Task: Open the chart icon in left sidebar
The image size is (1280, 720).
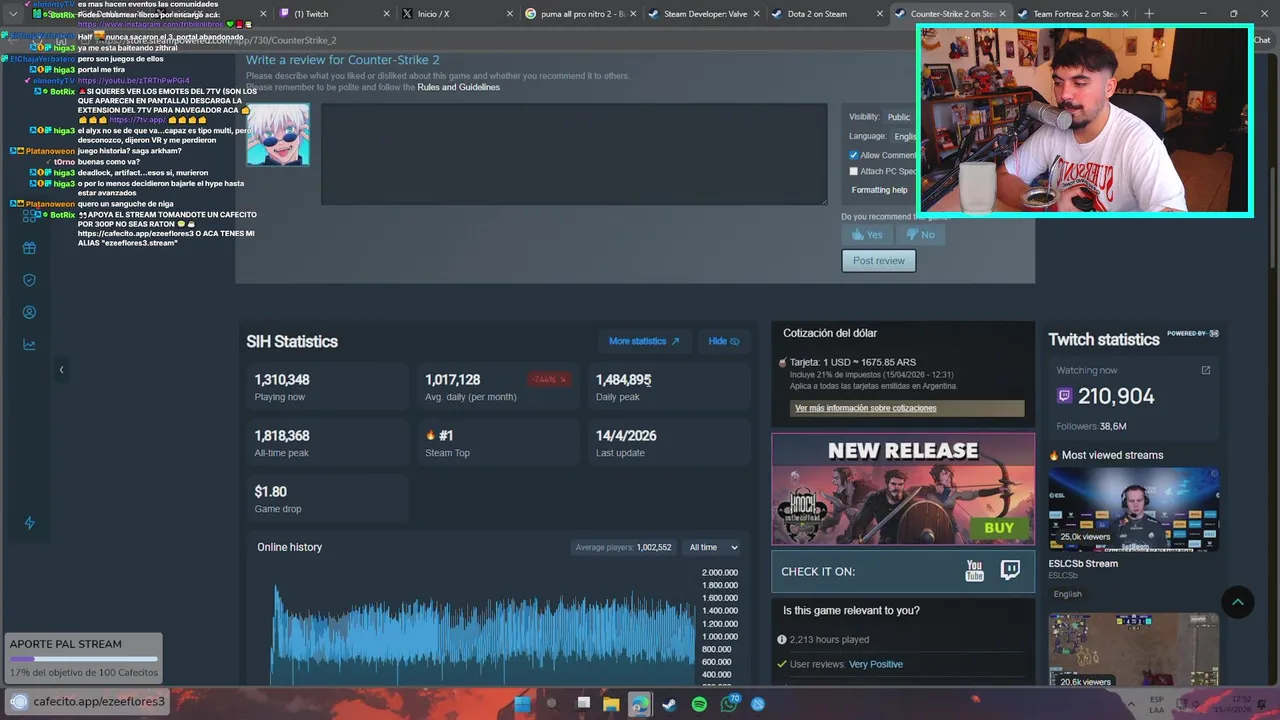Action: [29, 345]
